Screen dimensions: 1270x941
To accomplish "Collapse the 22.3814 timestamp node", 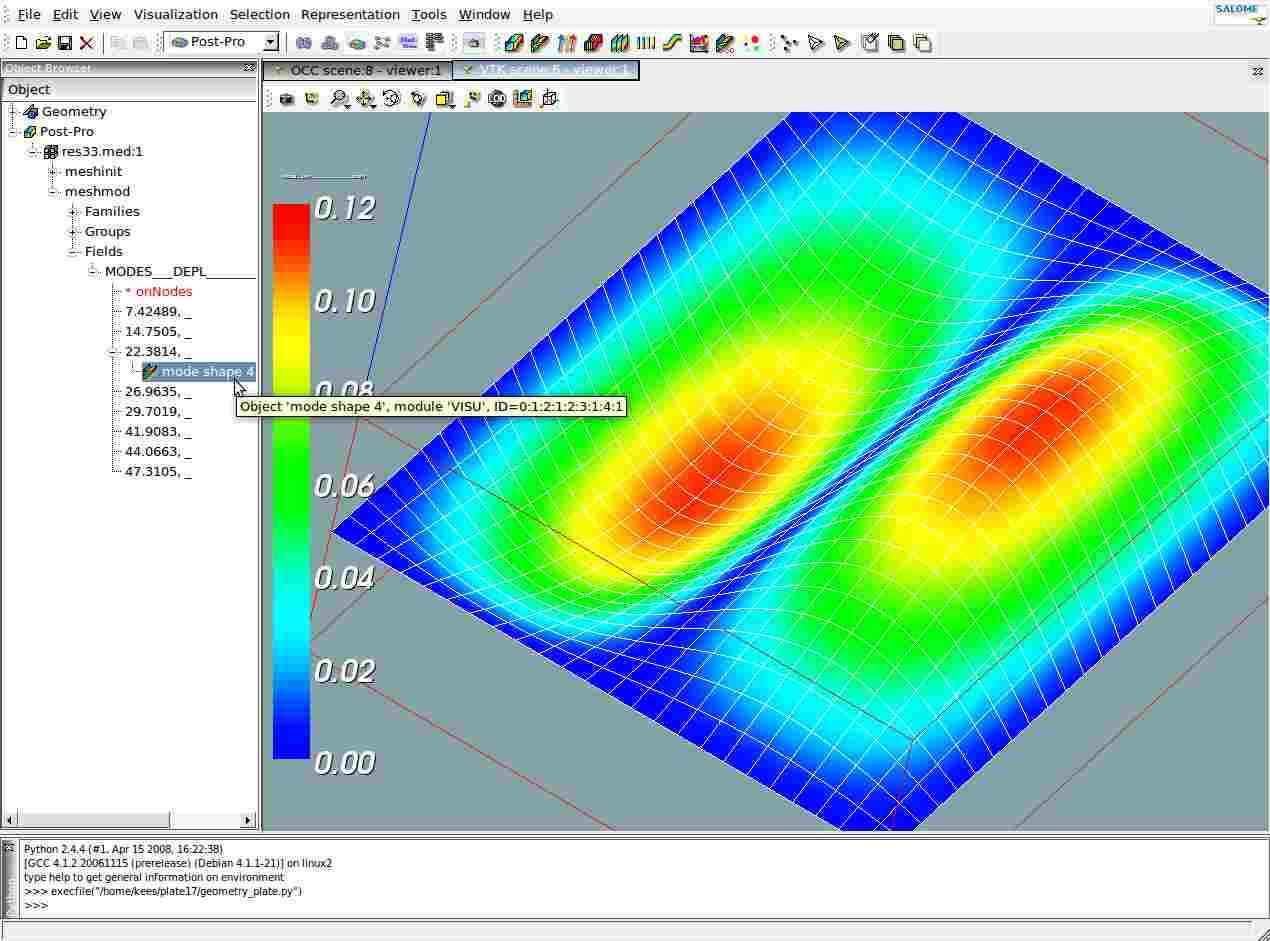I will pyautogui.click(x=113, y=351).
